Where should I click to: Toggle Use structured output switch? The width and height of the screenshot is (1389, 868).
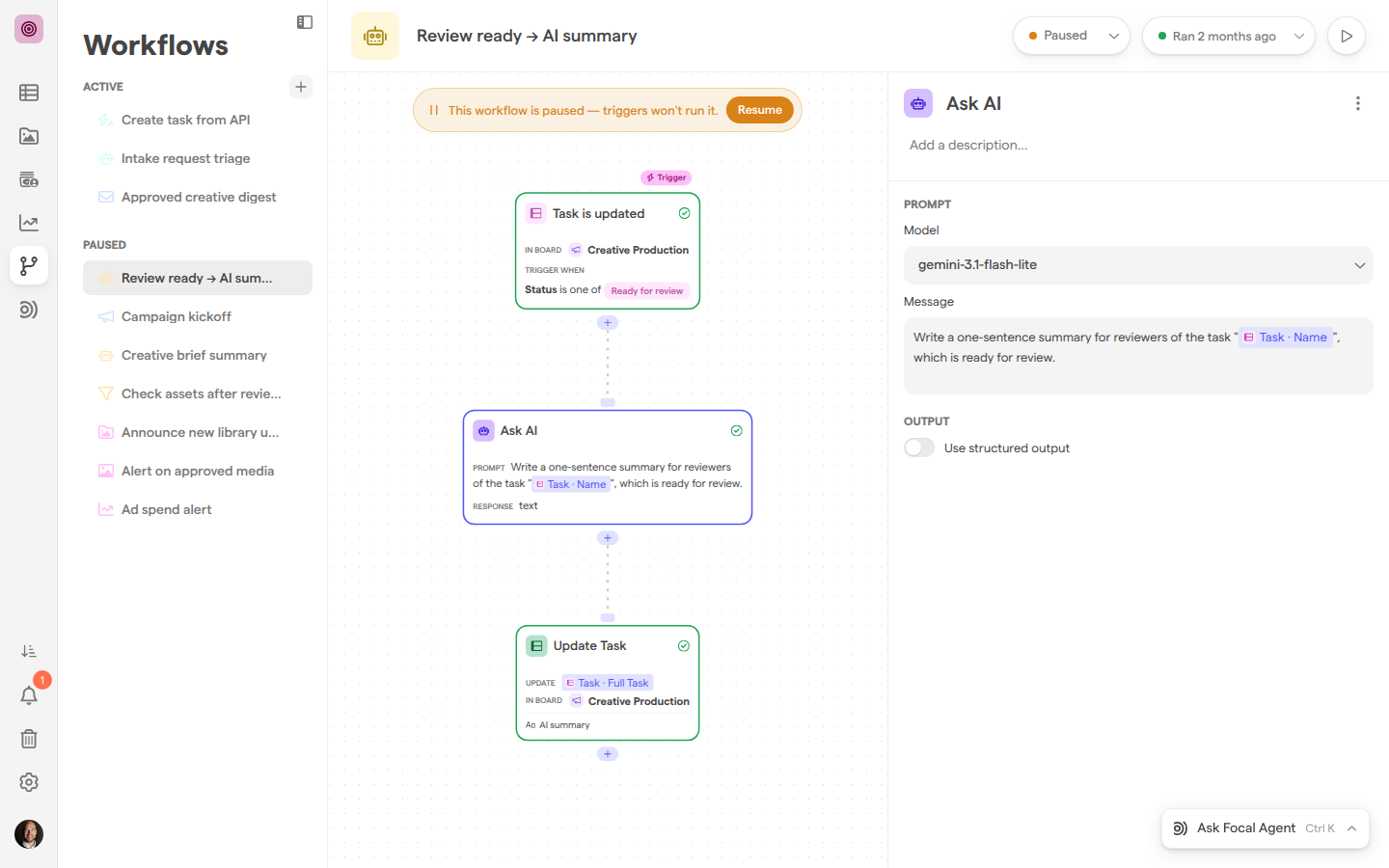click(x=919, y=448)
